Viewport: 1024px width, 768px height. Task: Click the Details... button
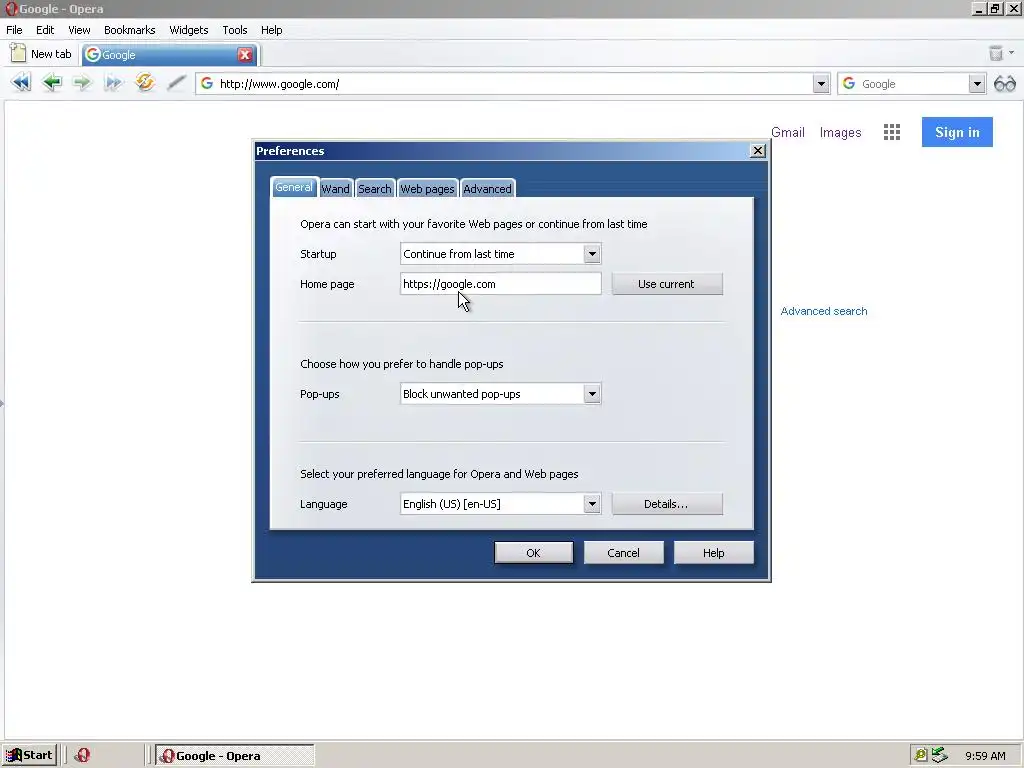(667, 504)
